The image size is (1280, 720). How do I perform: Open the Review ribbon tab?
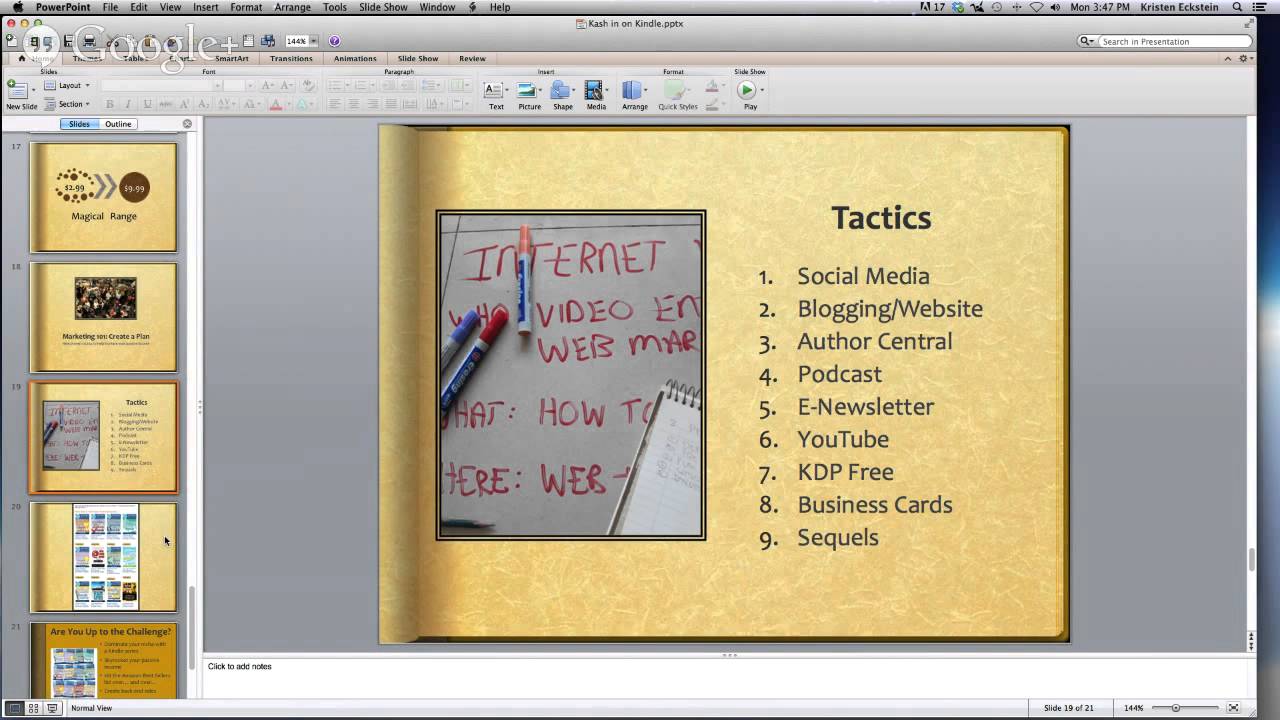coord(472,58)
